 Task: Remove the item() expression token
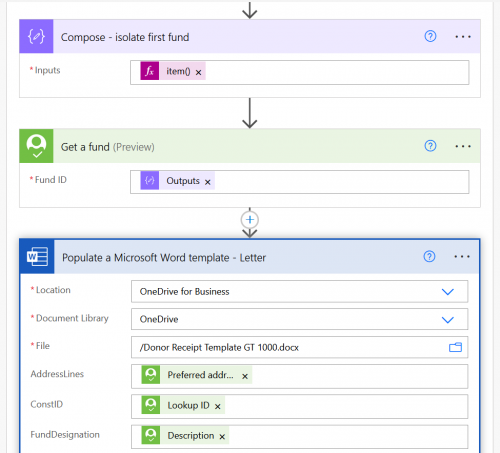198,72
